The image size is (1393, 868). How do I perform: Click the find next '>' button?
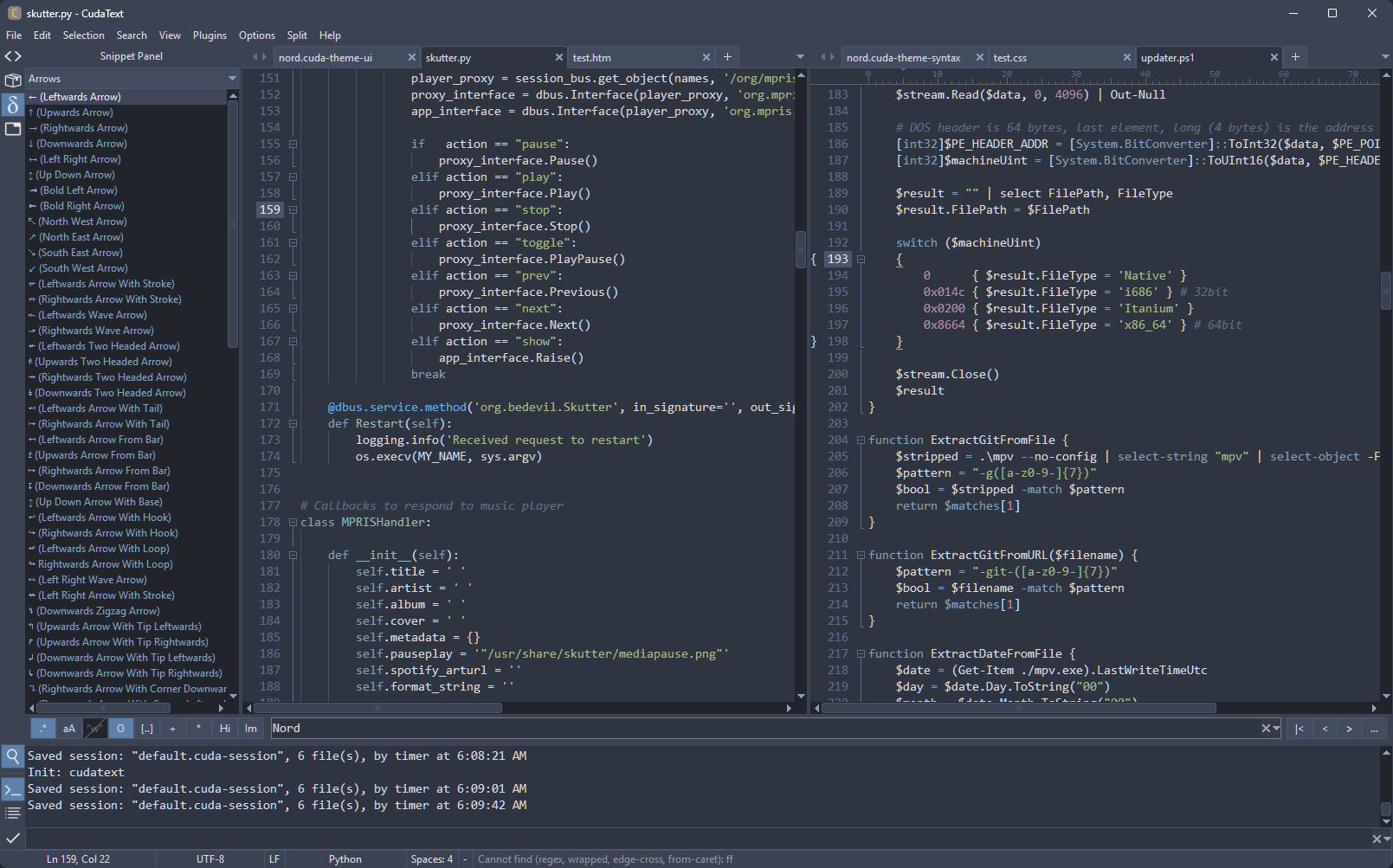pyautogui.click(x=1349, y=729)
